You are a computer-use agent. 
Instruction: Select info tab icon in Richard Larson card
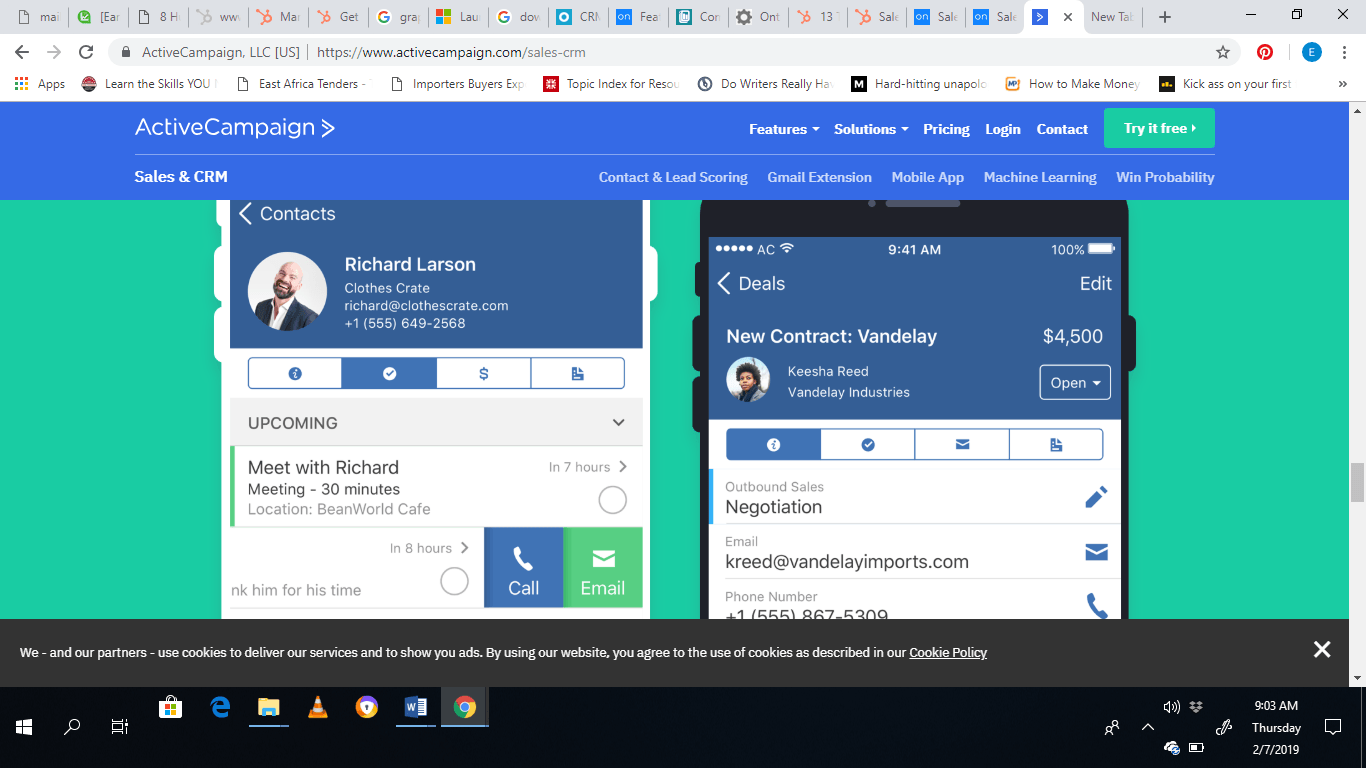pos(295,373)
